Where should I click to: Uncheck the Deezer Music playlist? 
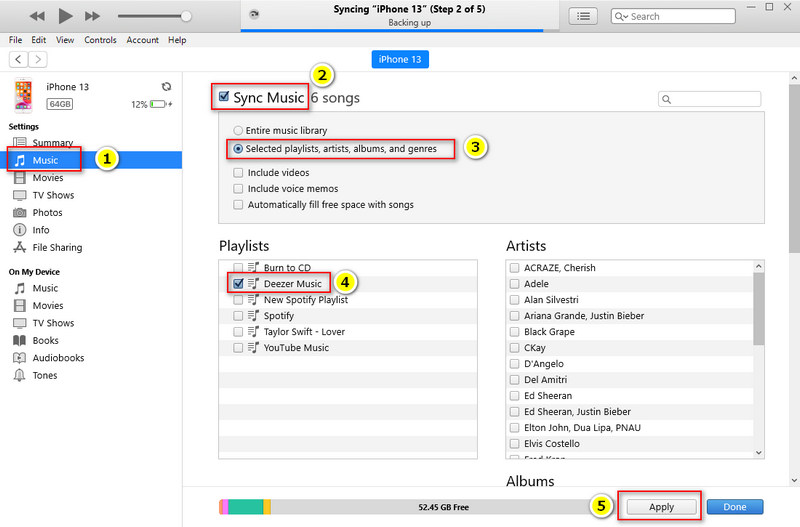238,284
